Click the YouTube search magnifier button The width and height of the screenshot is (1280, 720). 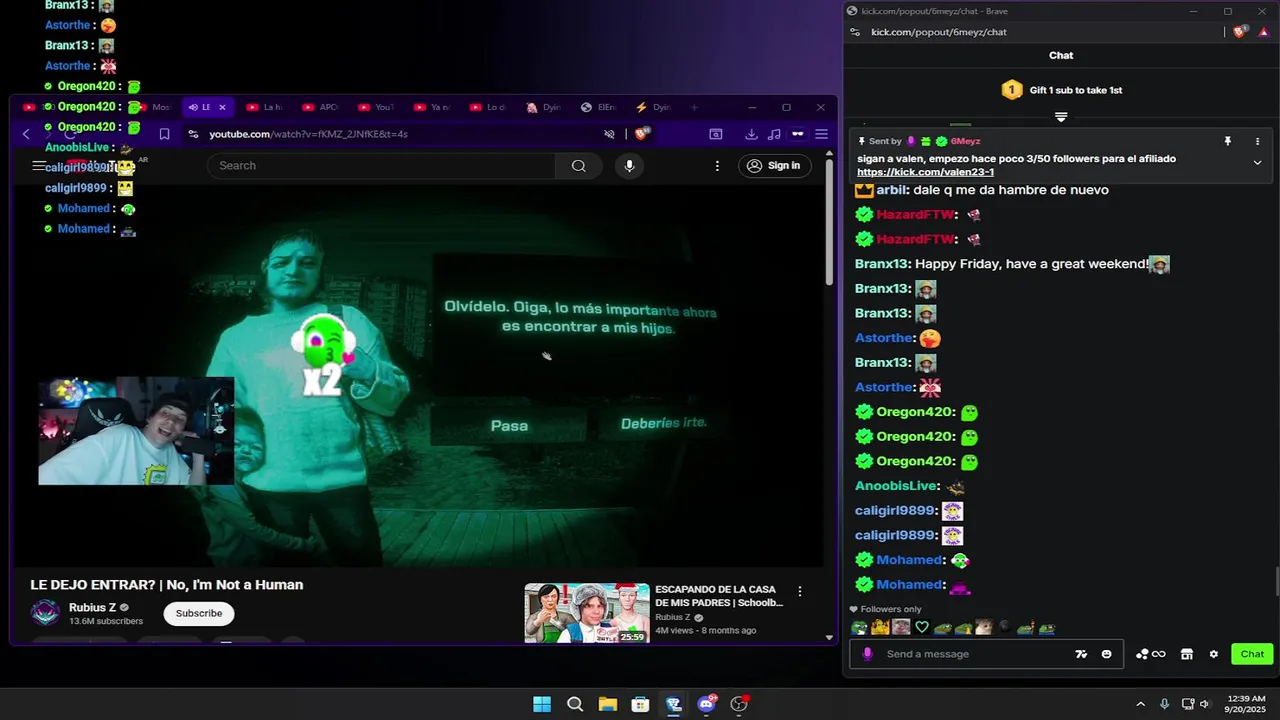578,166
